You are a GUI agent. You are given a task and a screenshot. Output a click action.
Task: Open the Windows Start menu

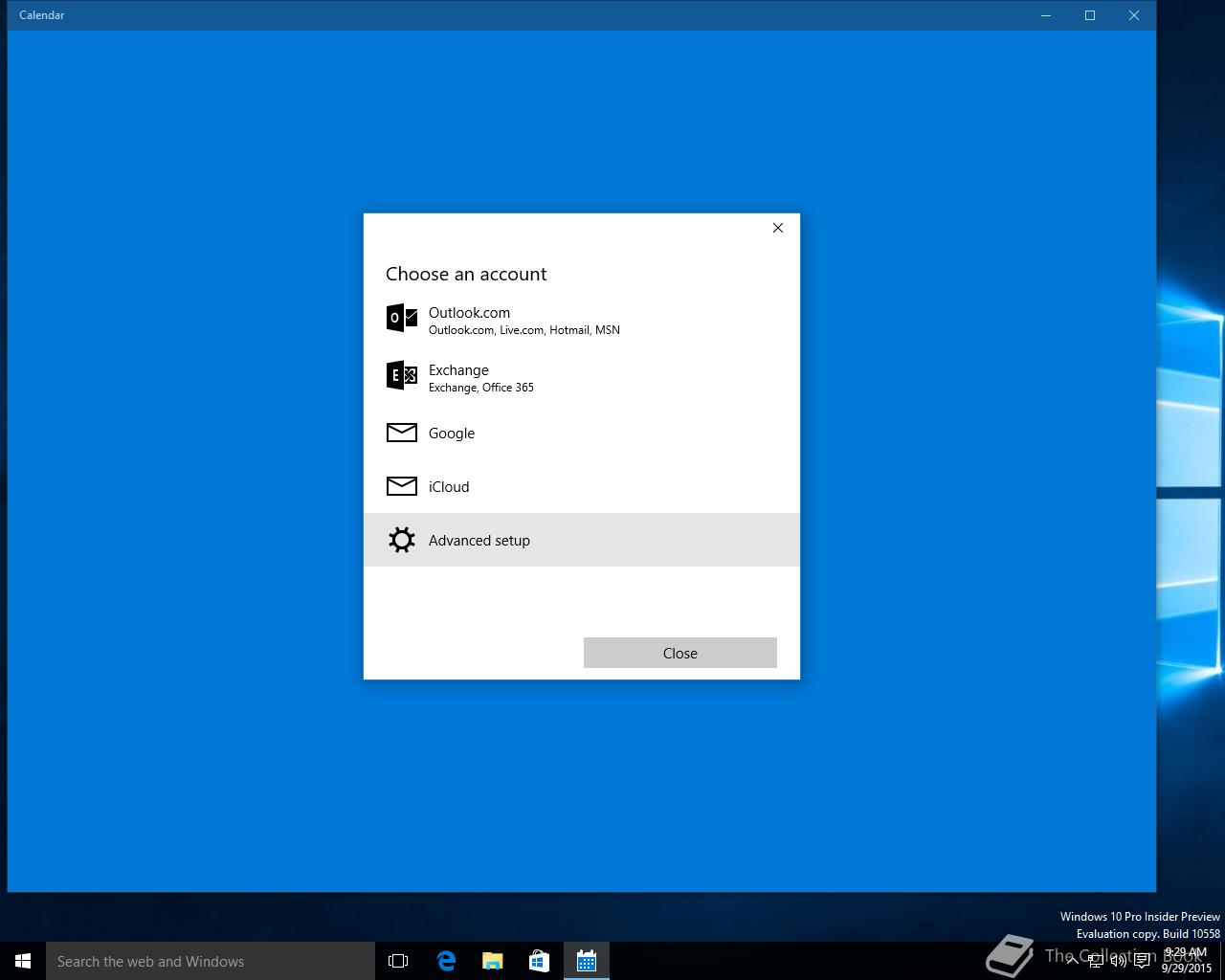click(x=23, y=961)
